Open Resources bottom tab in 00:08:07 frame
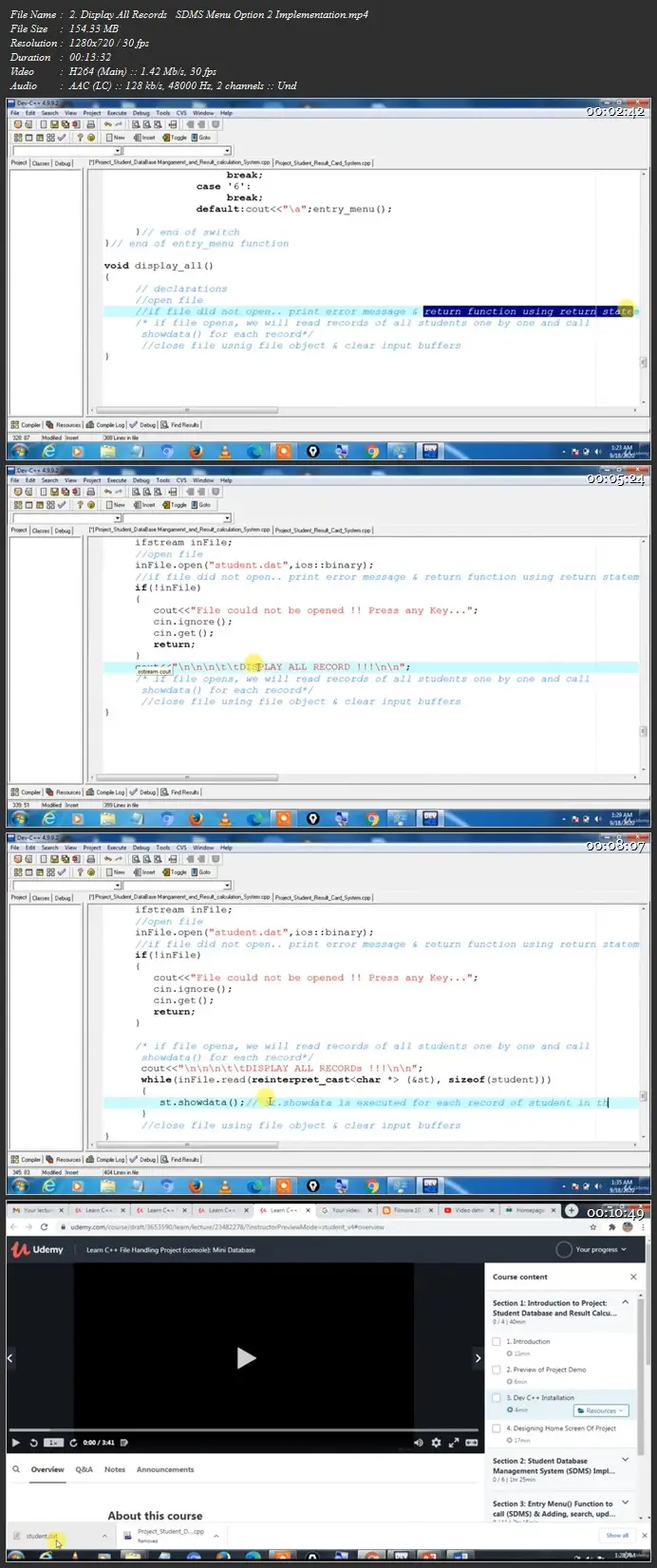The width and height of the screenshot is (657, 1568). 65,1159
